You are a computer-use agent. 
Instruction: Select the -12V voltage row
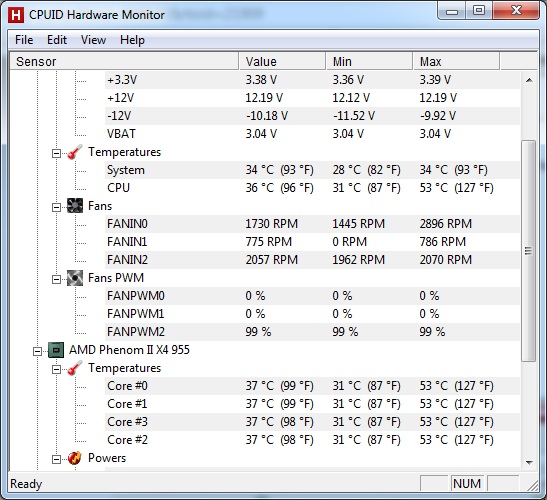click(312, 116)
